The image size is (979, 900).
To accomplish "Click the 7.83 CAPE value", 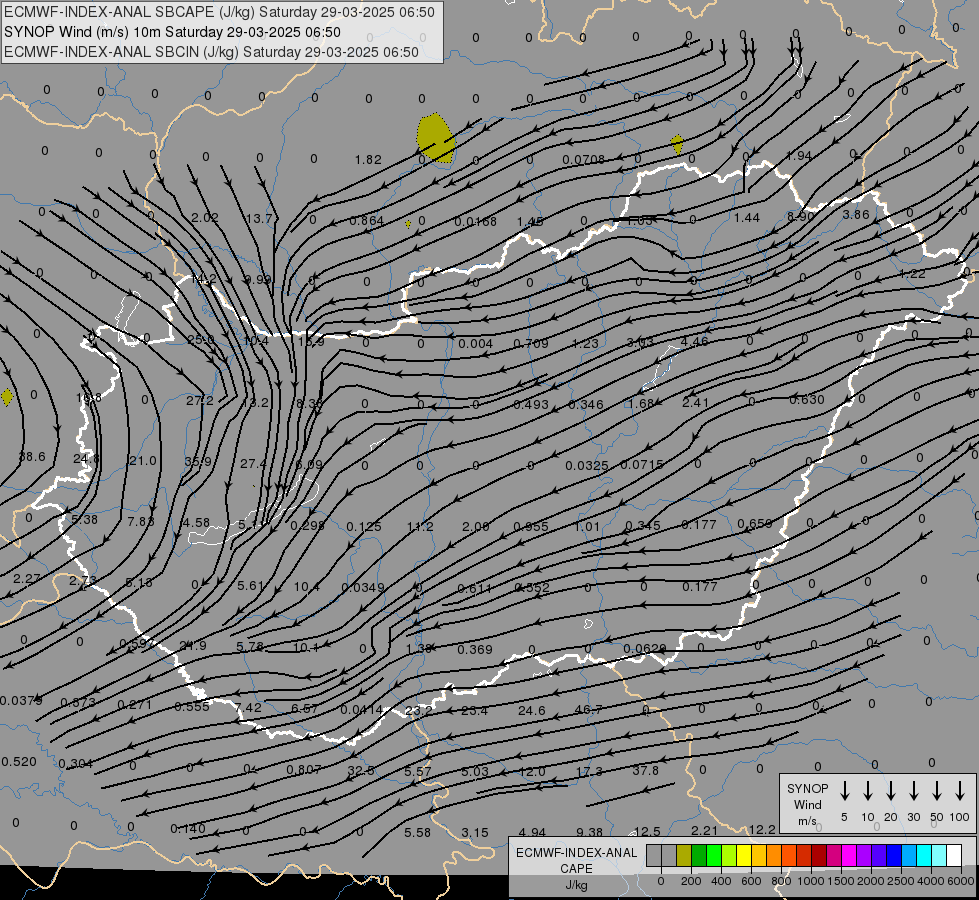I will [140, 521].
